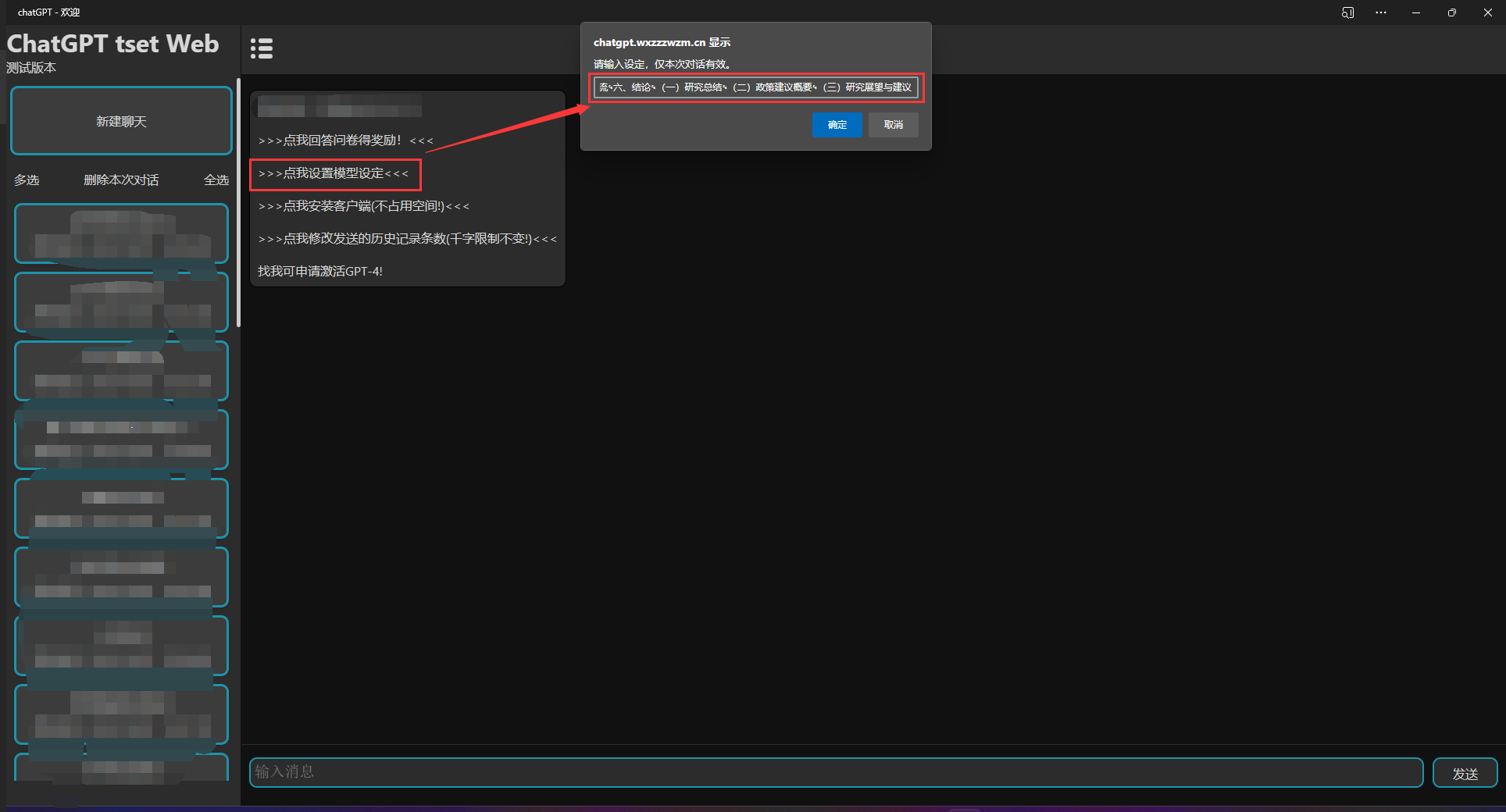Click into the dialog setting input field
The width and height of the screenshot is (1506, 812).
pyautogui.click(x=755, y=87)
